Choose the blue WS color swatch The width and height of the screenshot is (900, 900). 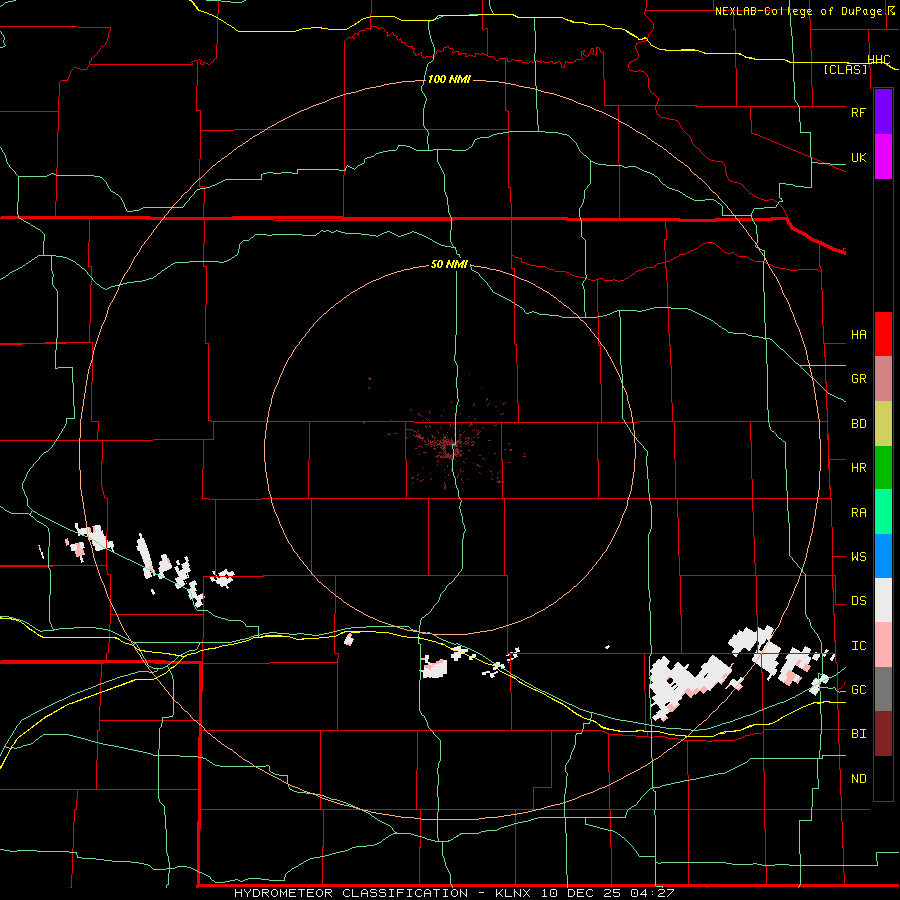[883, 556]
